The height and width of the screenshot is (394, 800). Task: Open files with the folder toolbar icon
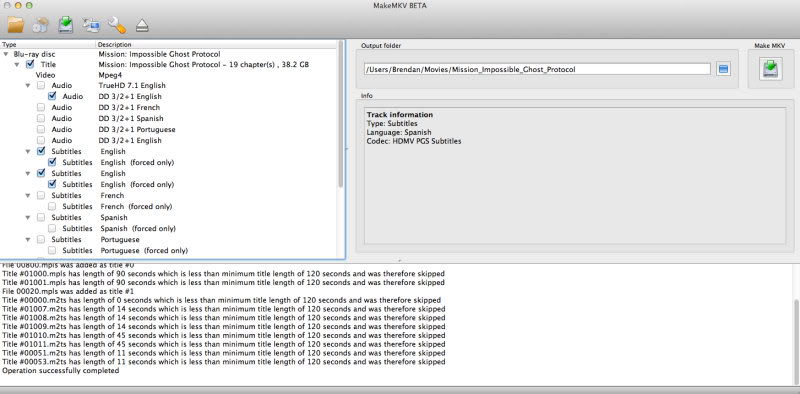tap(16, 24)
